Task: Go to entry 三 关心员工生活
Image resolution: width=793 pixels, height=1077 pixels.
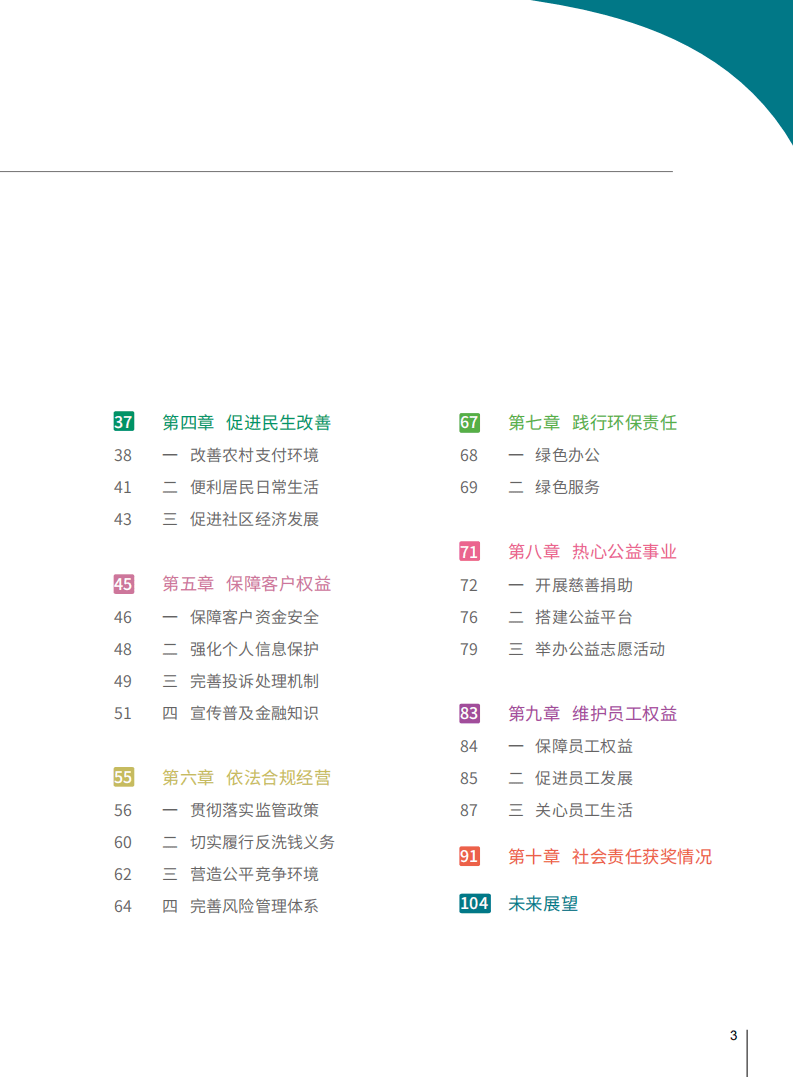Action: (x=571, y=810)
